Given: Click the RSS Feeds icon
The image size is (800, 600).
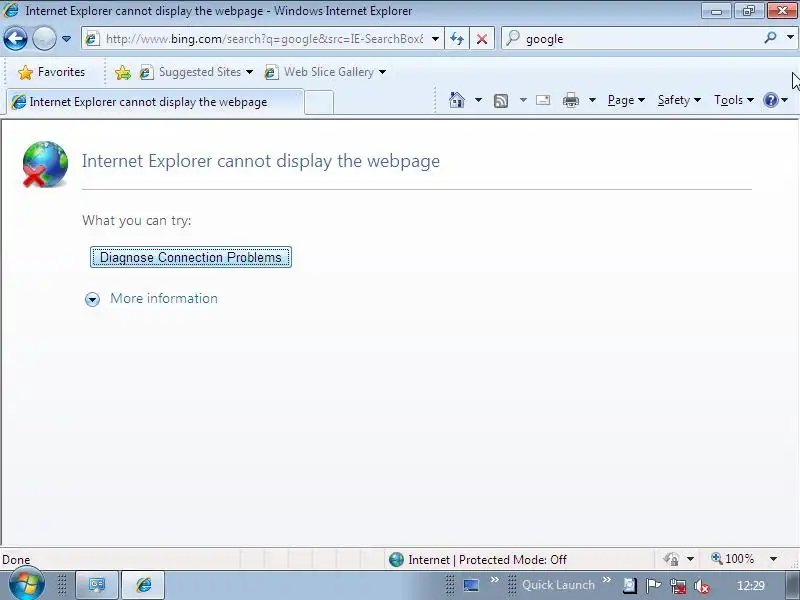Looking at the screenshot, I should tap(501, 101).
